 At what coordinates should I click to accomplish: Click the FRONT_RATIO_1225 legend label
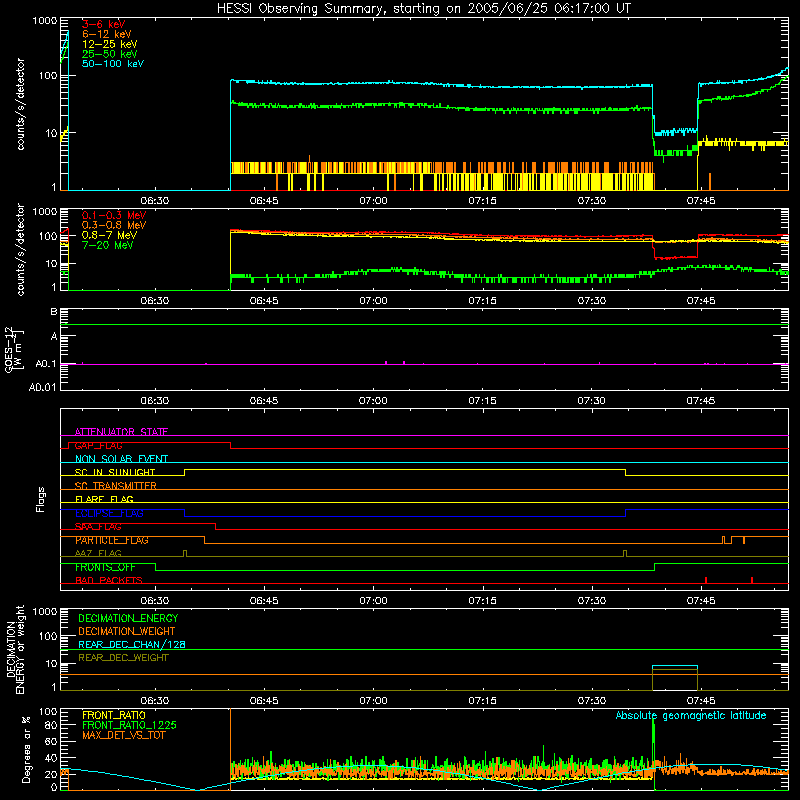tap(129, 725)
